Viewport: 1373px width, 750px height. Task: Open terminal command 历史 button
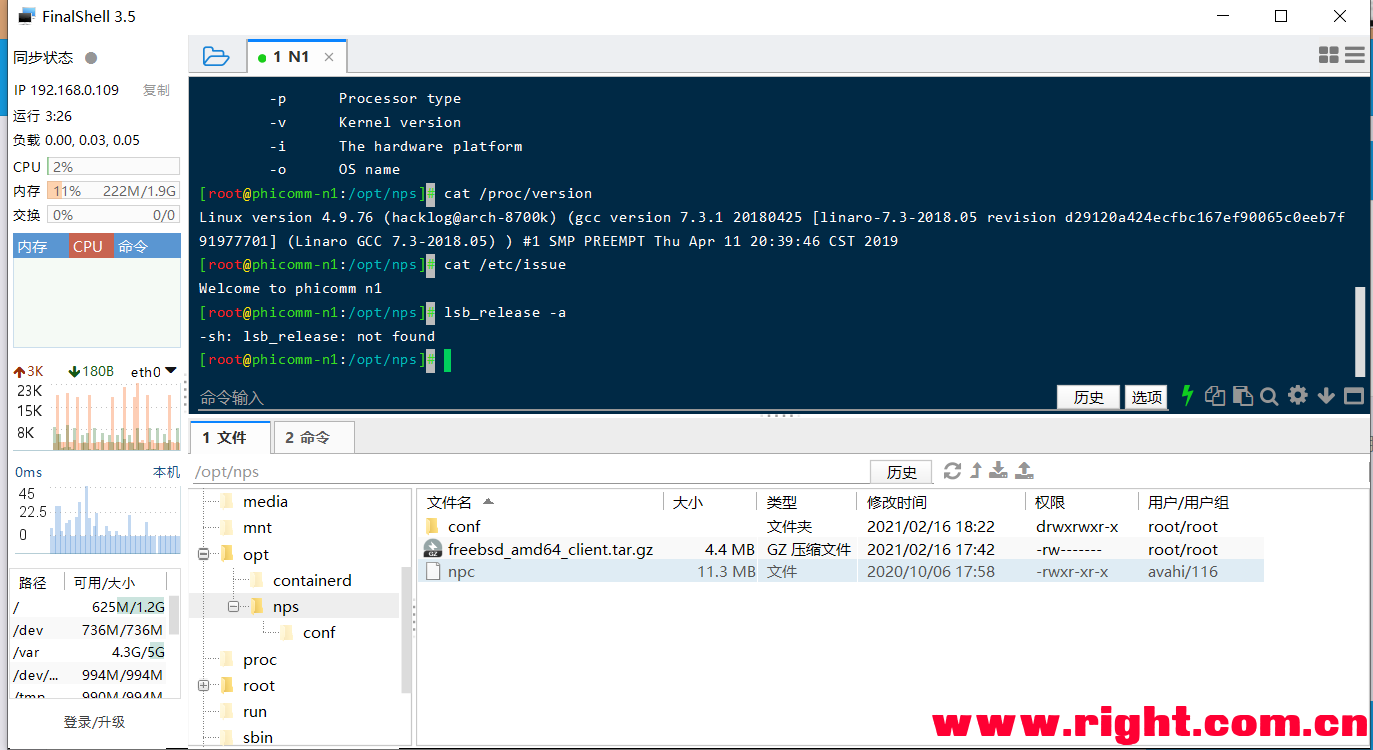tap(1088, 397)
